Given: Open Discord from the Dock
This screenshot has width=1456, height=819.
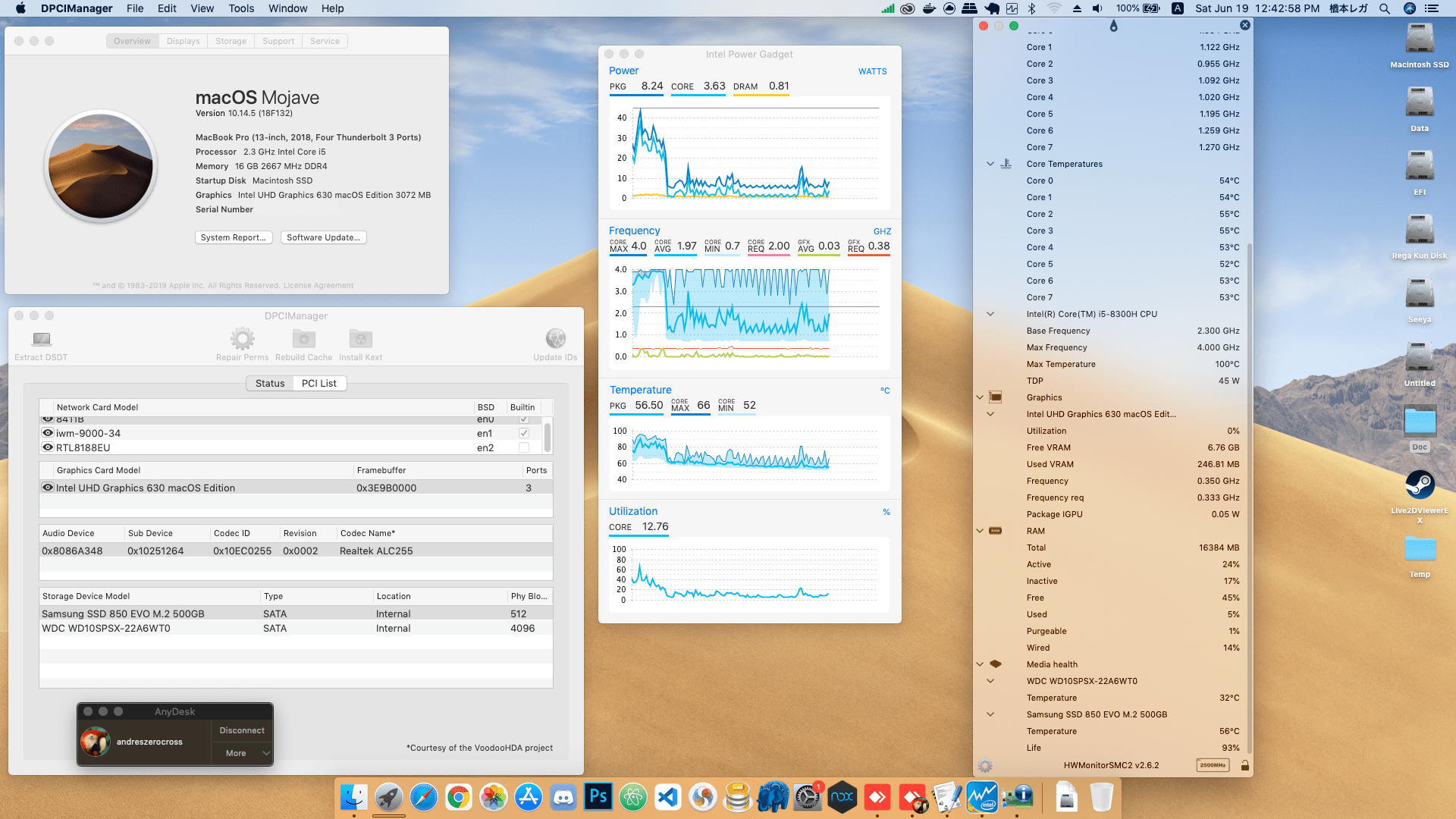Looking at the screenshot, I should click(x=563, y=798).
